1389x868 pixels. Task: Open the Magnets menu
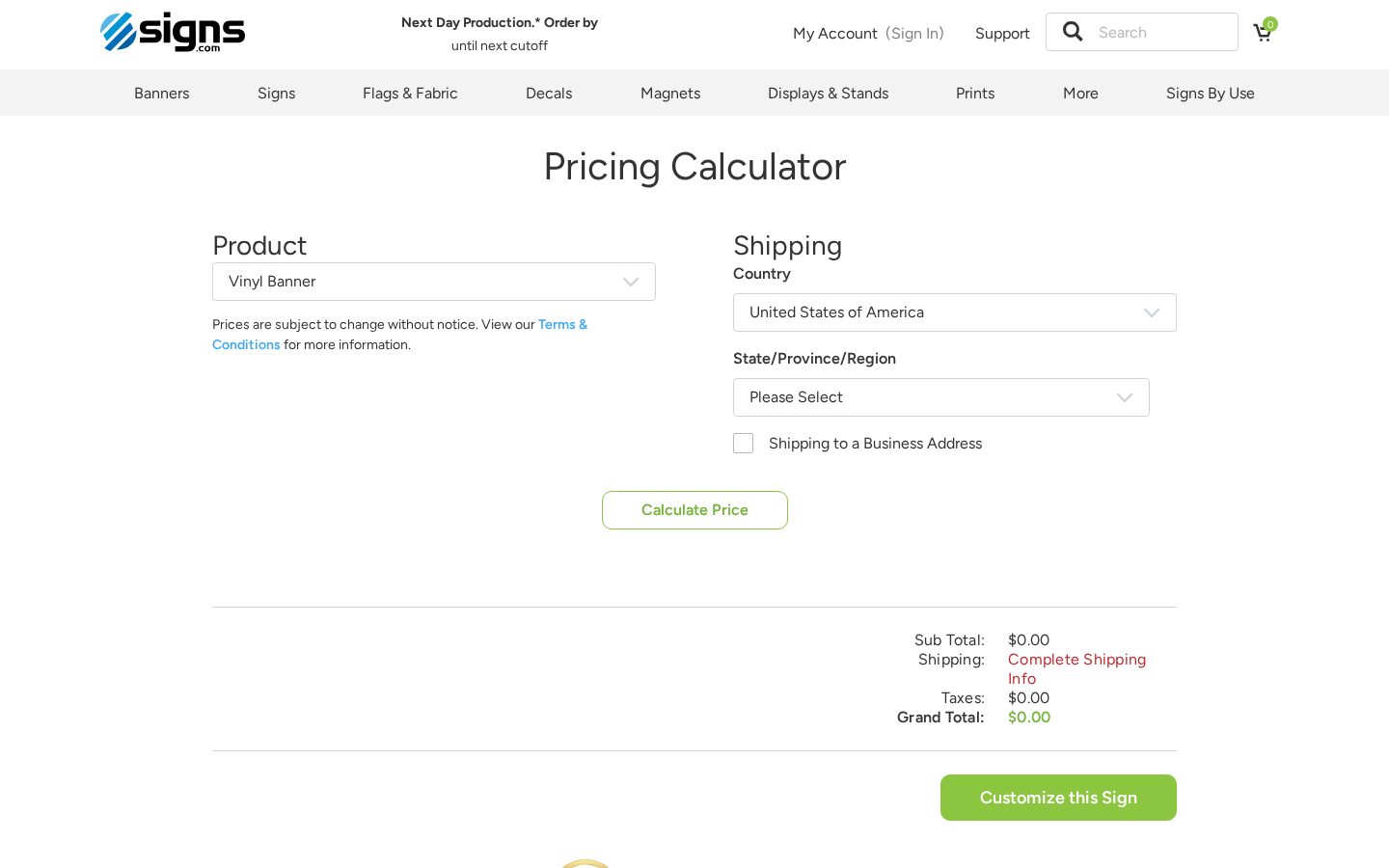point(670,94)
